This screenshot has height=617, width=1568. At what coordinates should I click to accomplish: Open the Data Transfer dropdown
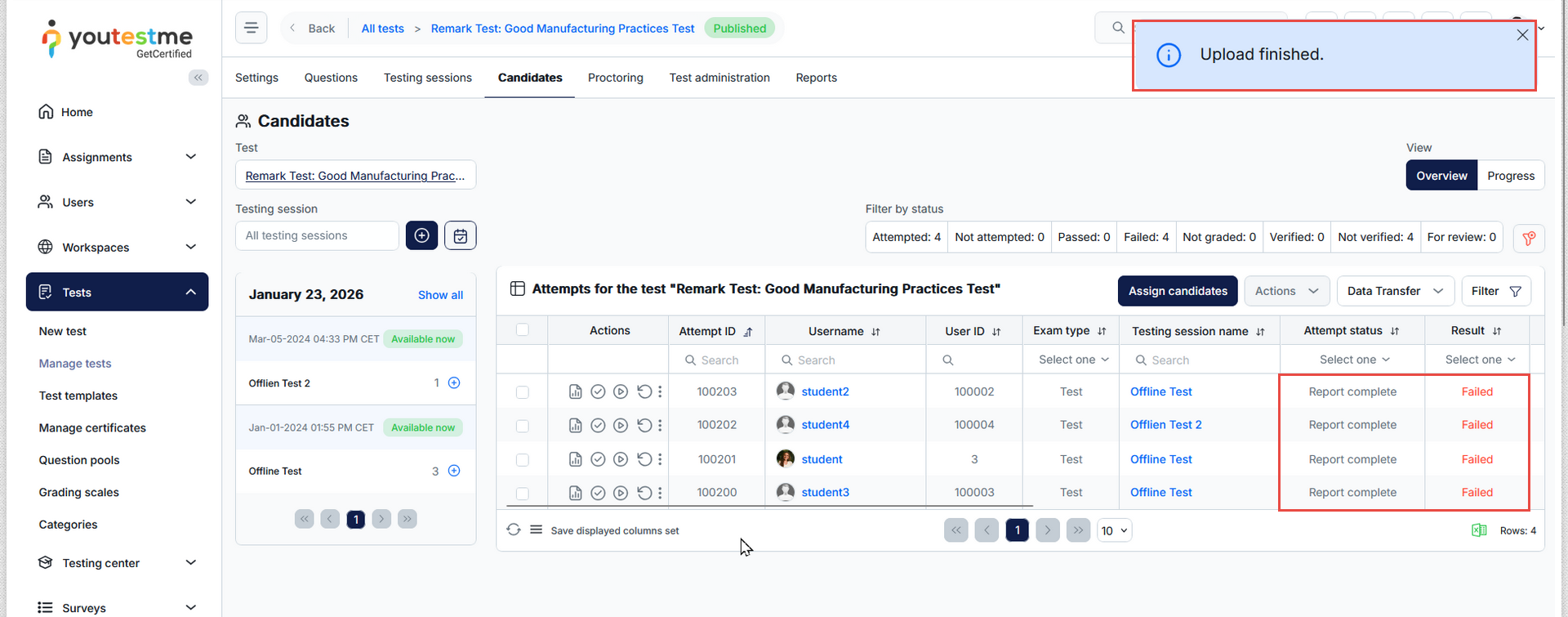(1395, 291)
